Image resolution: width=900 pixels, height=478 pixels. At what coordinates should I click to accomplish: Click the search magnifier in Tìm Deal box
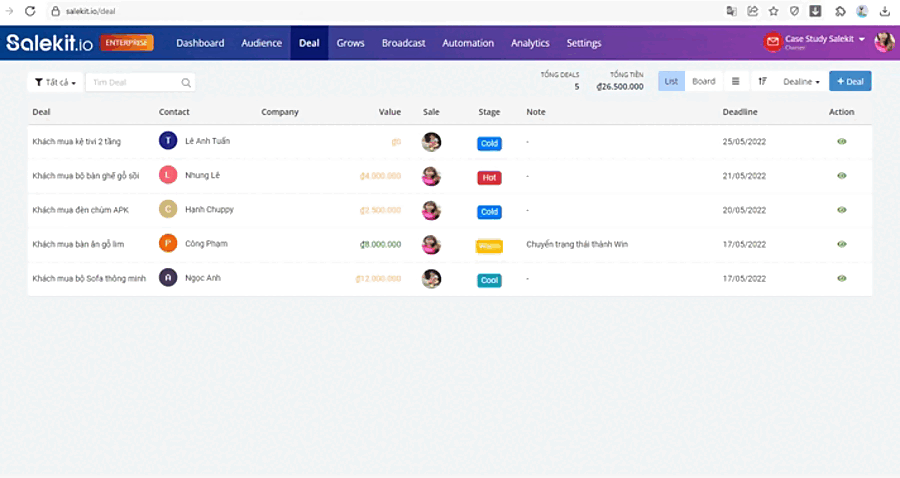pyautogui.click(x=186, y=83)
